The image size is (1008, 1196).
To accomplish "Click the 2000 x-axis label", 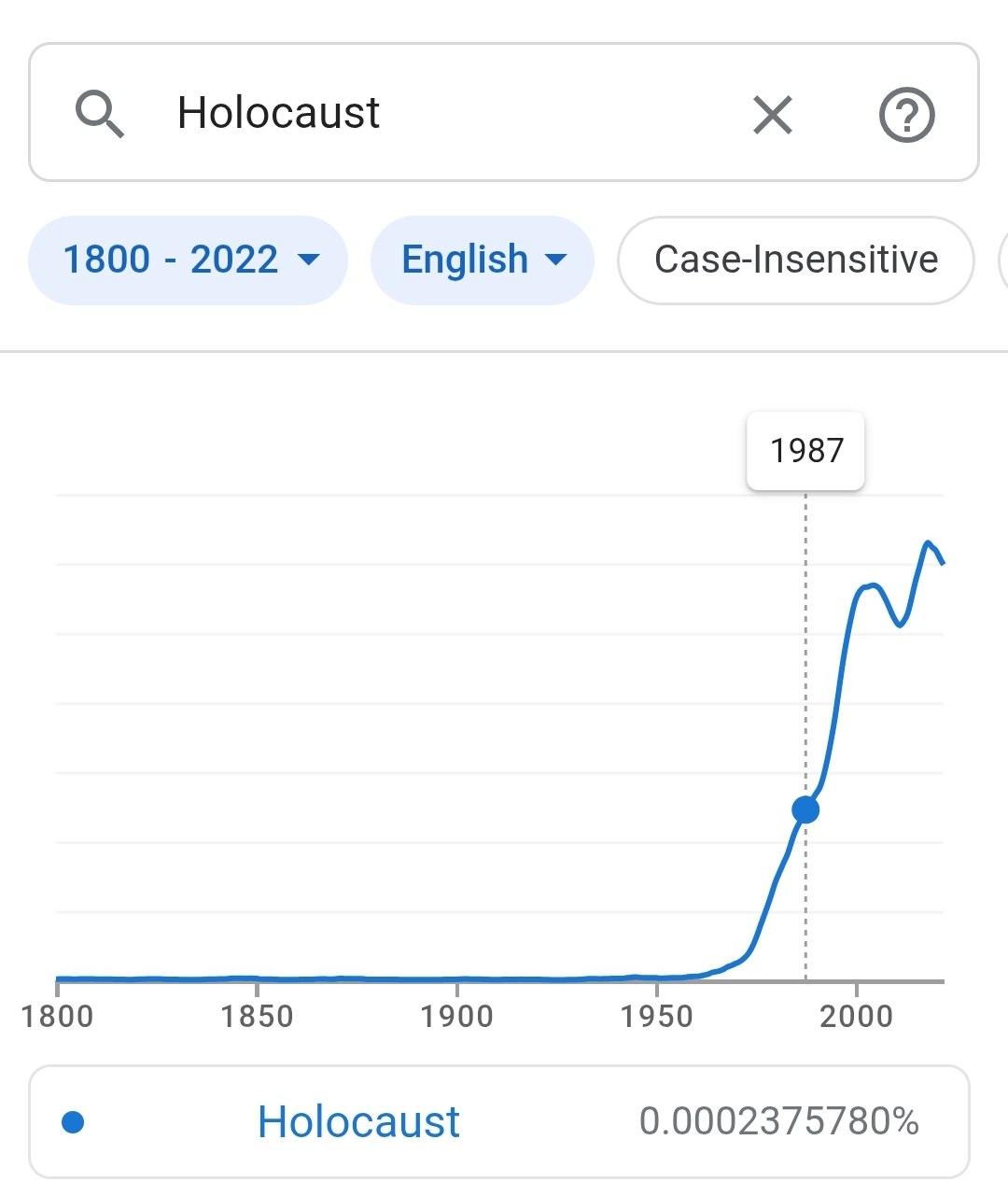I will click(856, 1016).
